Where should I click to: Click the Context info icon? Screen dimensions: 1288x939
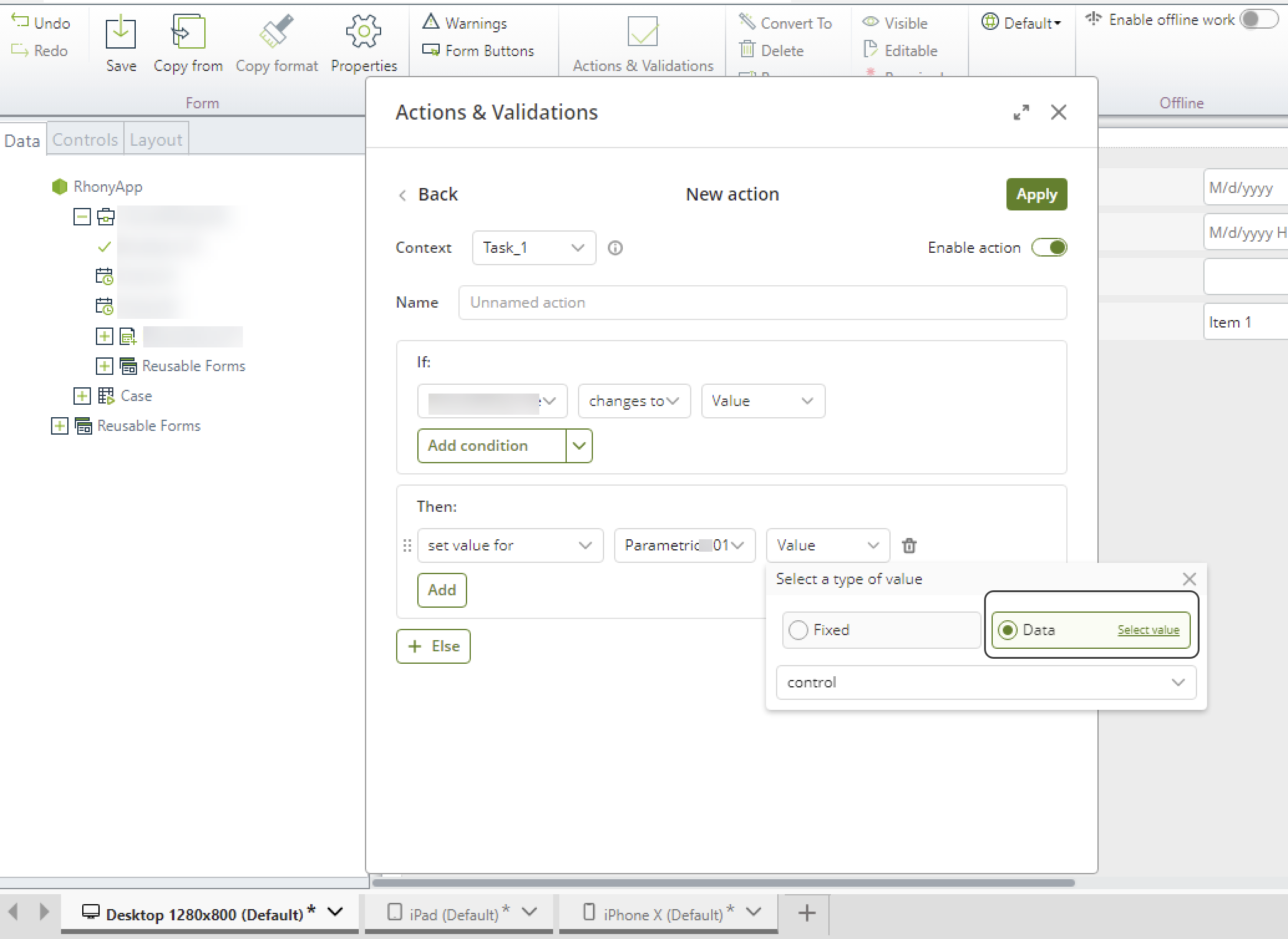click(615, 248)
